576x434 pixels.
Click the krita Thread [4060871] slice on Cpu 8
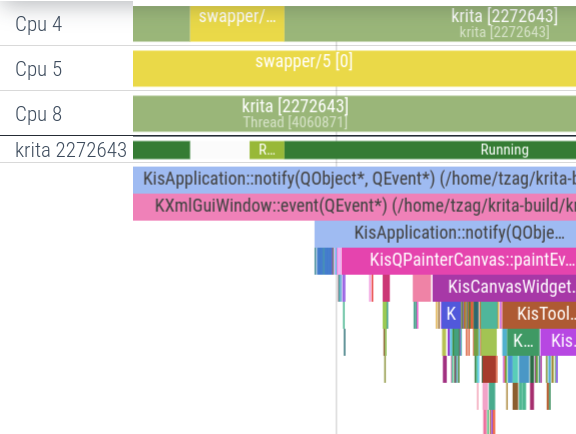354,114
